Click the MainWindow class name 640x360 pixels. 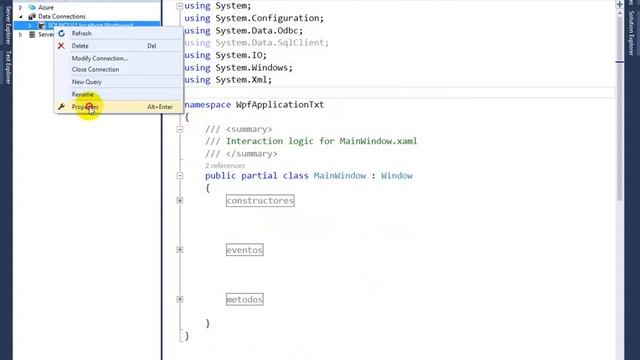coord(340,176)
